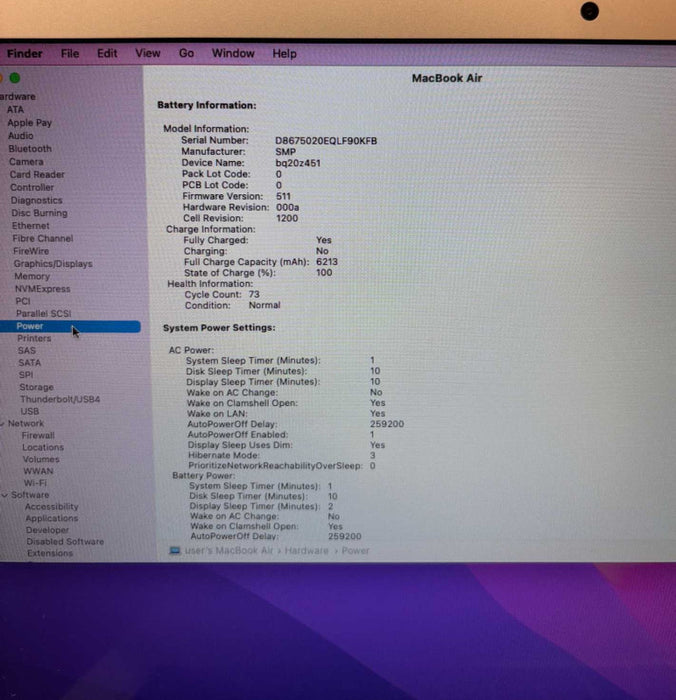
Task: Click Device Name value bq20z451
Action: tap(298, 163)
